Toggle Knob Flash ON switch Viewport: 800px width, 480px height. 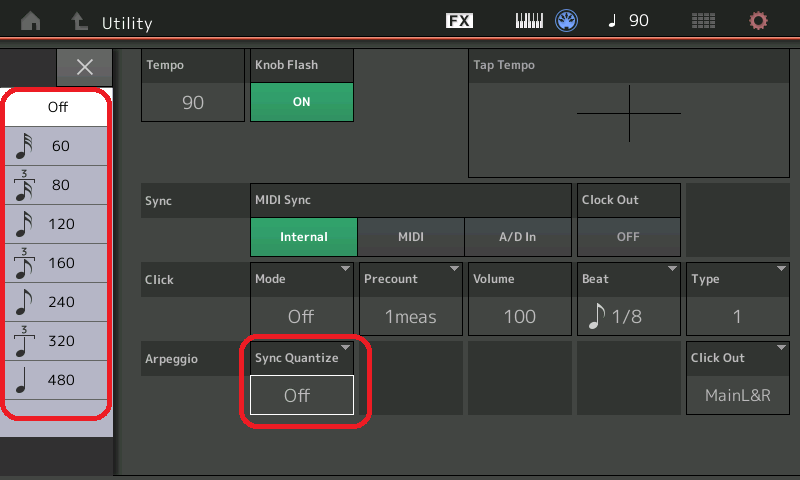301,102
